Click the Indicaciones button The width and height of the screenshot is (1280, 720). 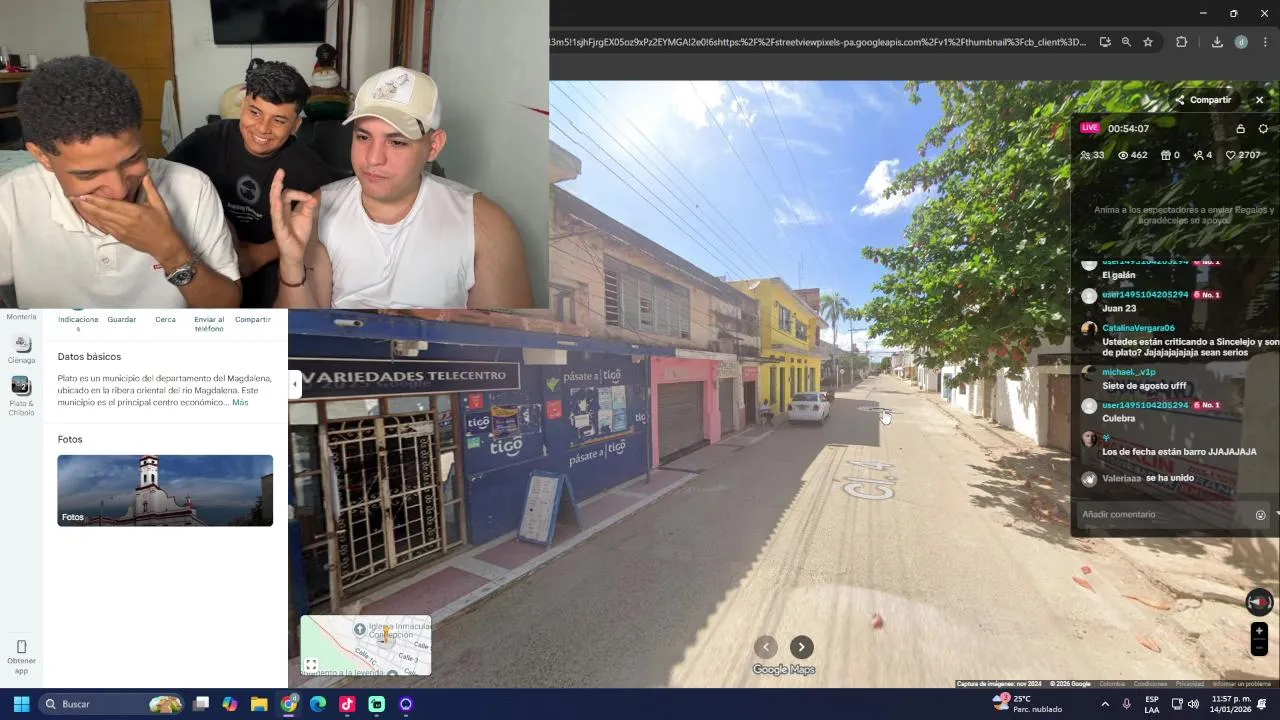pos(78,324)
